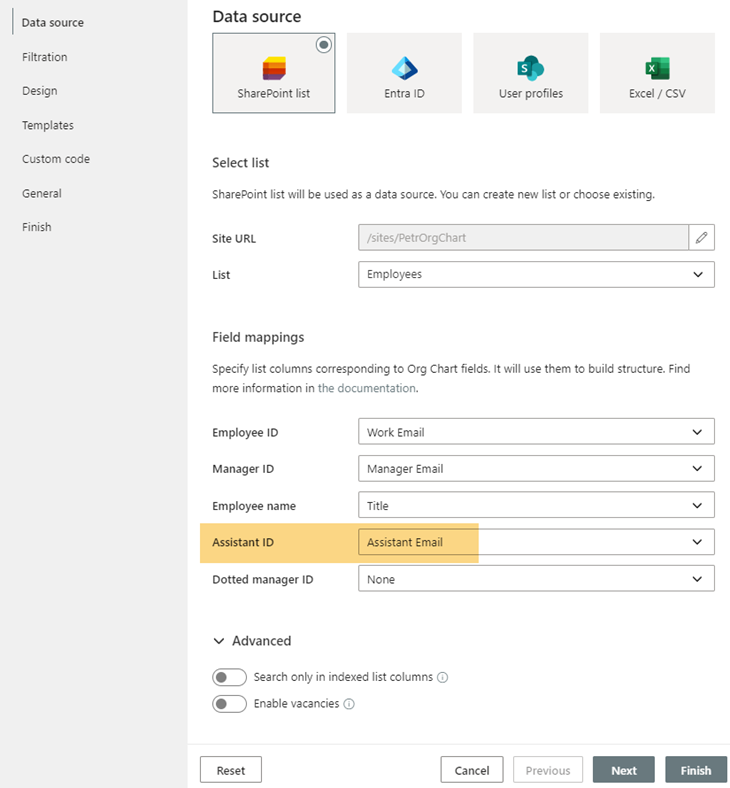Click info icon beside indexed list columns
The height and width of the screenshot is (788, 730).
click(443, 677)
